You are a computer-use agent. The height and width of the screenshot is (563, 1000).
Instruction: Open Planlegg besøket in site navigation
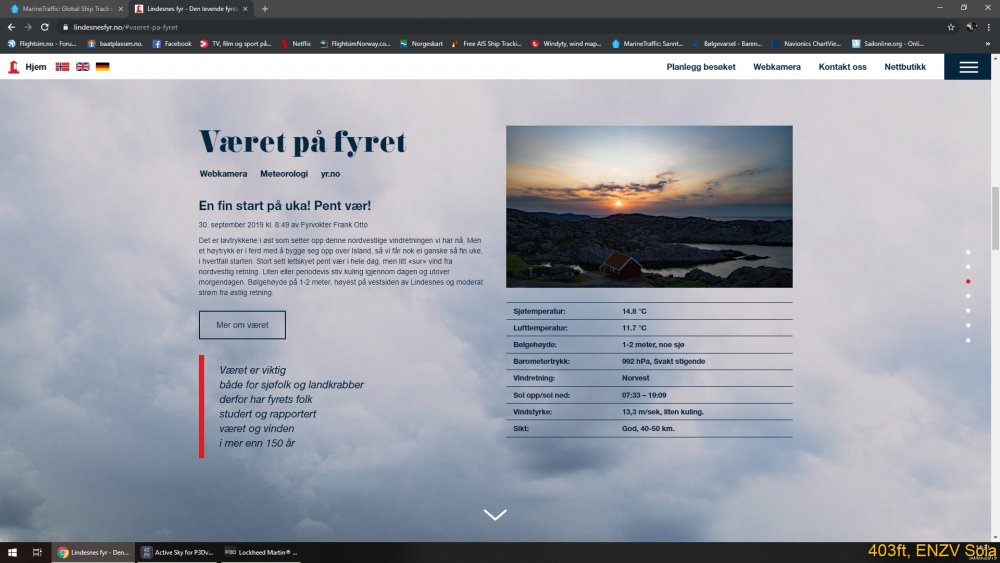click(x=701, y=66)
